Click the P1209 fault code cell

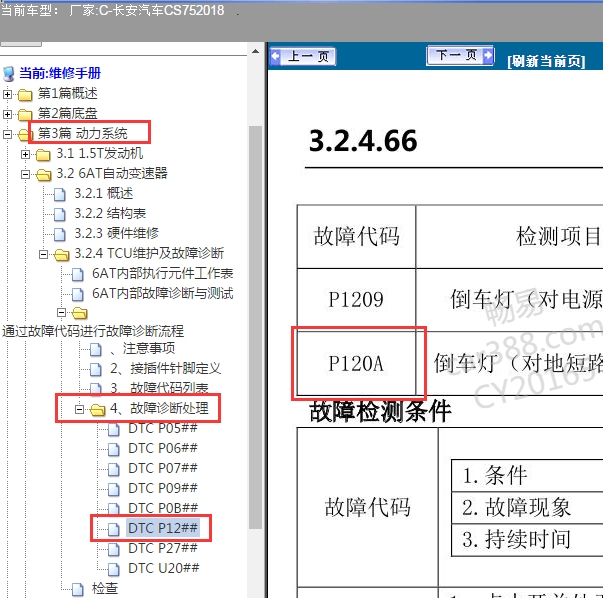click(356, 300)
